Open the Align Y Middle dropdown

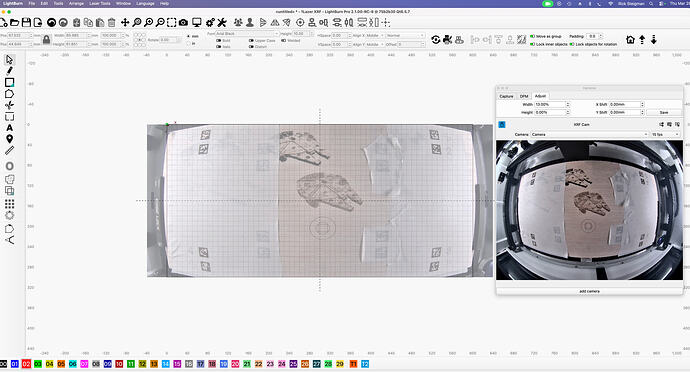click(374, 44)
